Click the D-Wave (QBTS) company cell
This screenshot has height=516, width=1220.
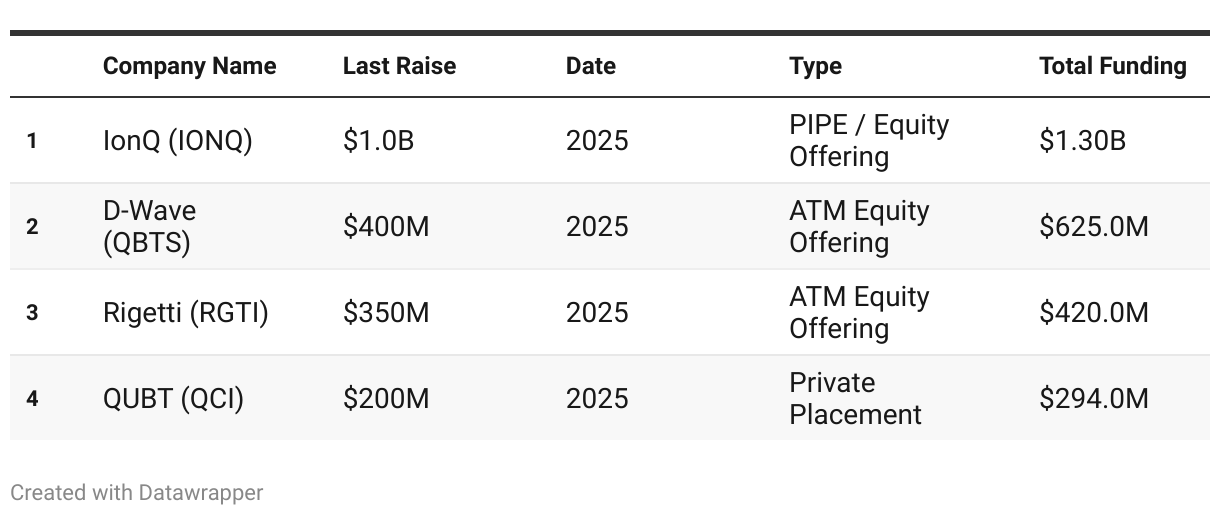click(150, 227)
